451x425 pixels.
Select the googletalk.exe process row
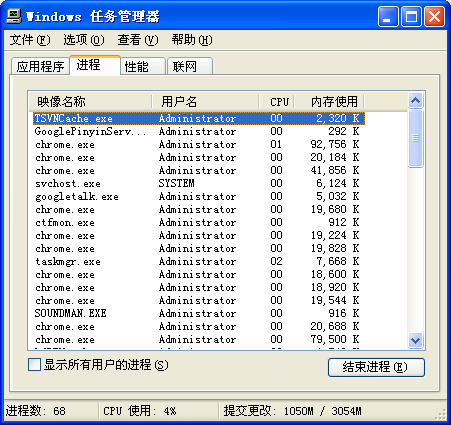click(x=199, y=196)
